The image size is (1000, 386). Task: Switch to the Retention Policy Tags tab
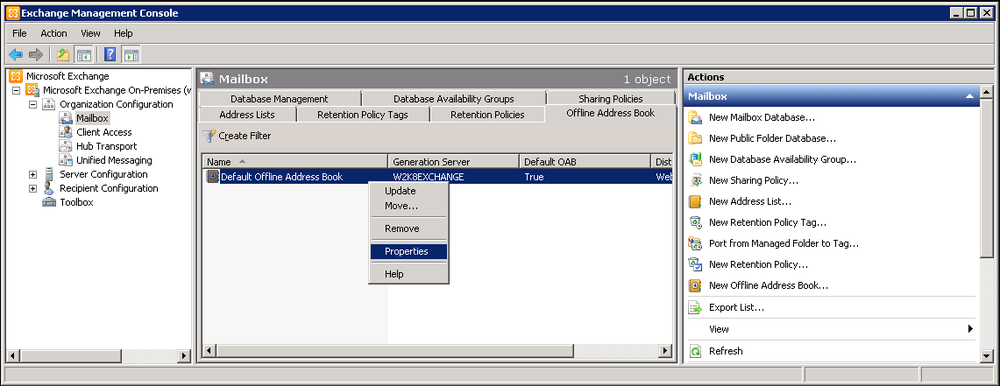[x=362, y=115]
